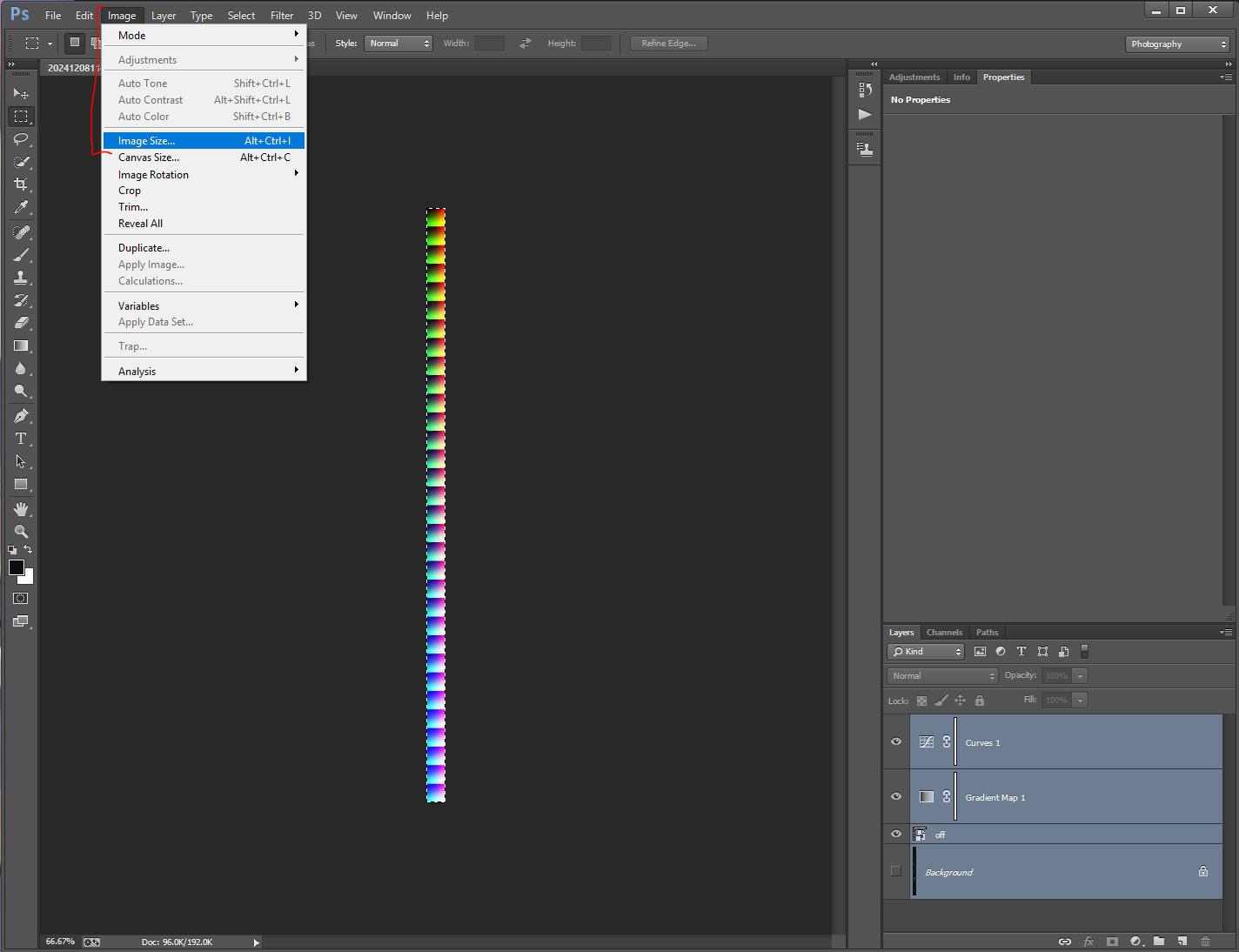1239x952 pixels.
Task: Click the zoom percentage field in status bar
Action: 60,942
